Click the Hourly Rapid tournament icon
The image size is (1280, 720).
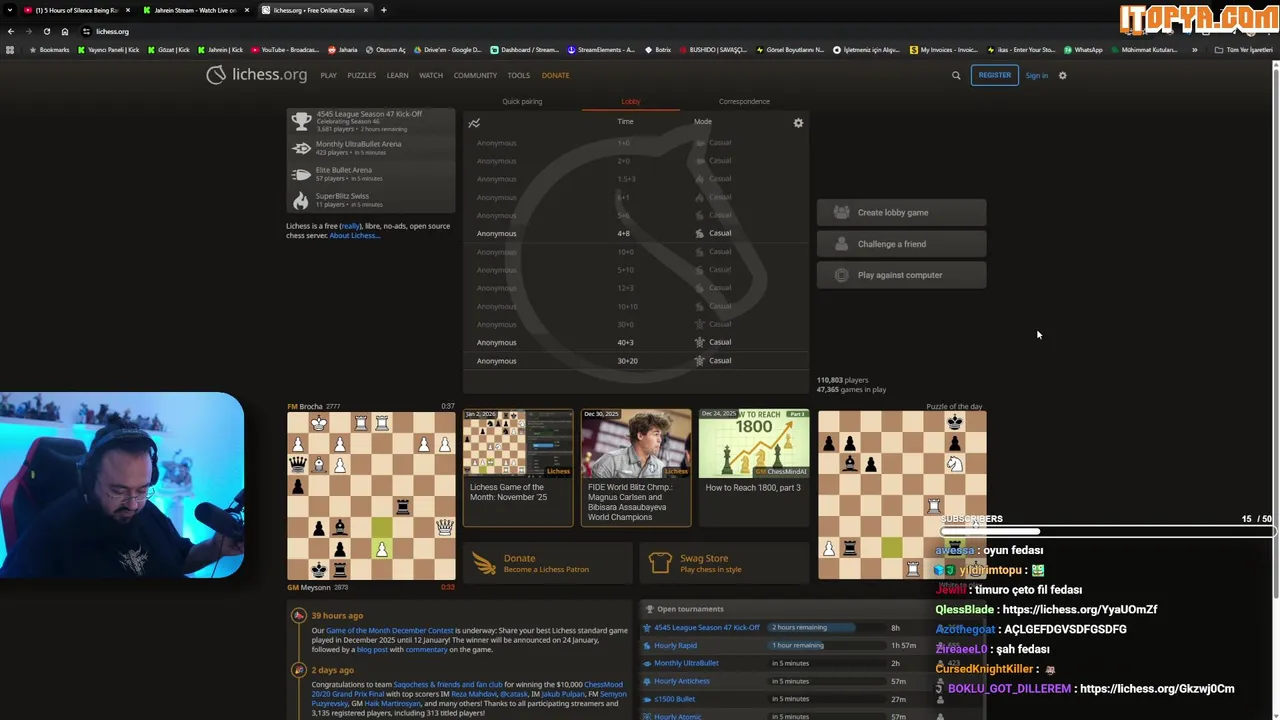click(647, 645)
